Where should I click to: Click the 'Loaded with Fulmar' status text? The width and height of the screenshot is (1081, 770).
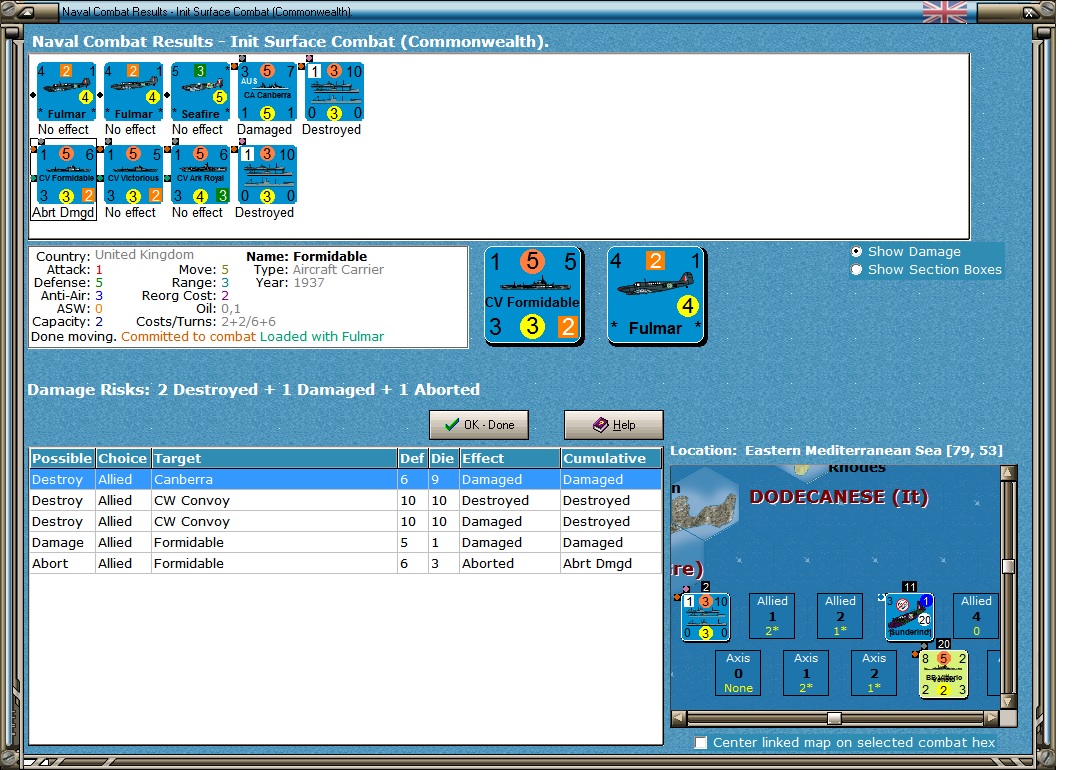tap(322, 336)
